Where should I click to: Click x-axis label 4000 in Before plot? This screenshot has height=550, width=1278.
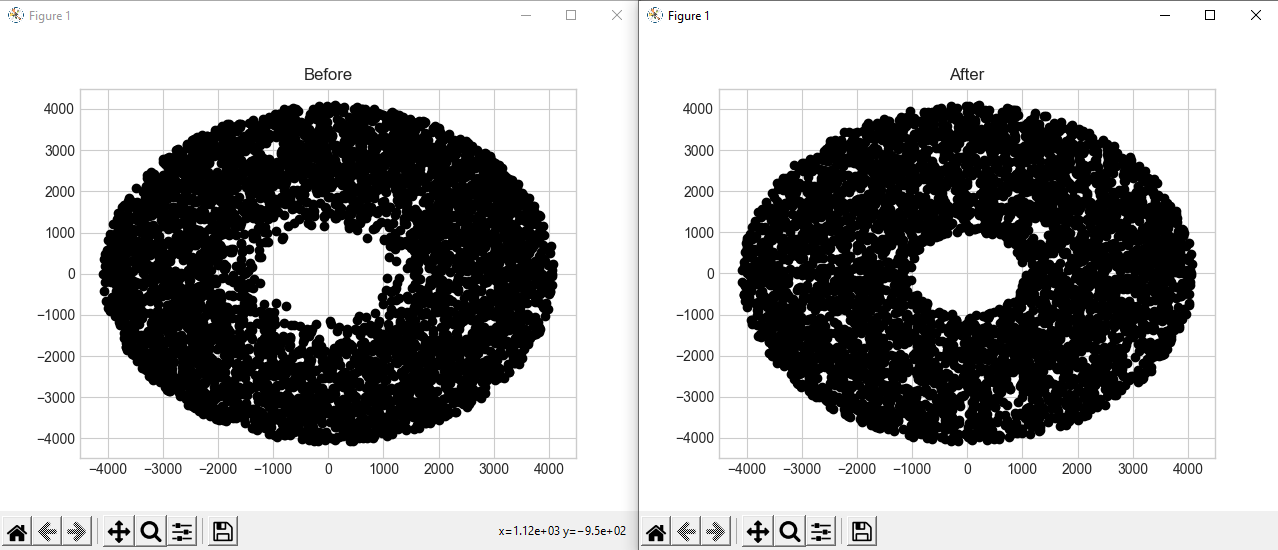(548, 469)
